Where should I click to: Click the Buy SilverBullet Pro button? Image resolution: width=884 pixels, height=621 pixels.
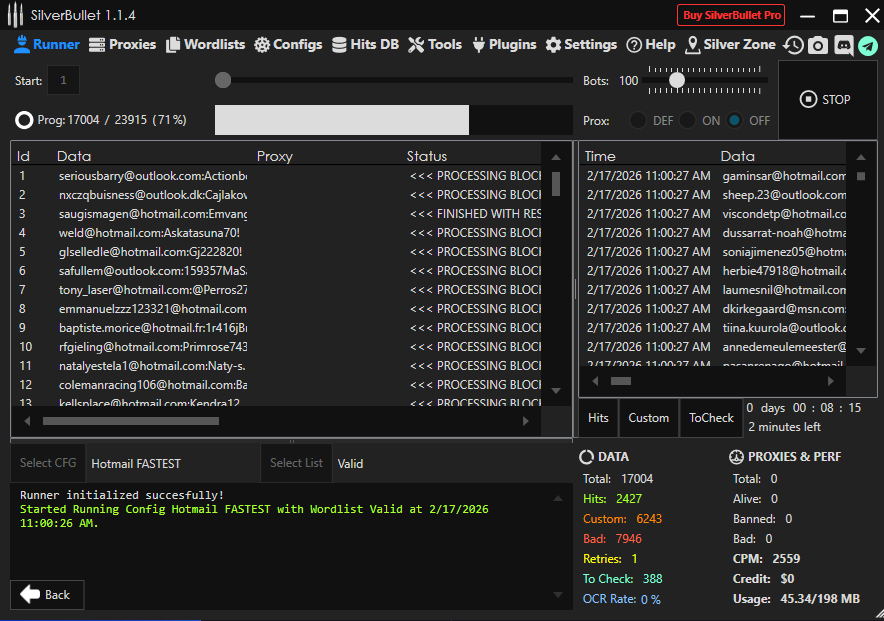(731, 15)
